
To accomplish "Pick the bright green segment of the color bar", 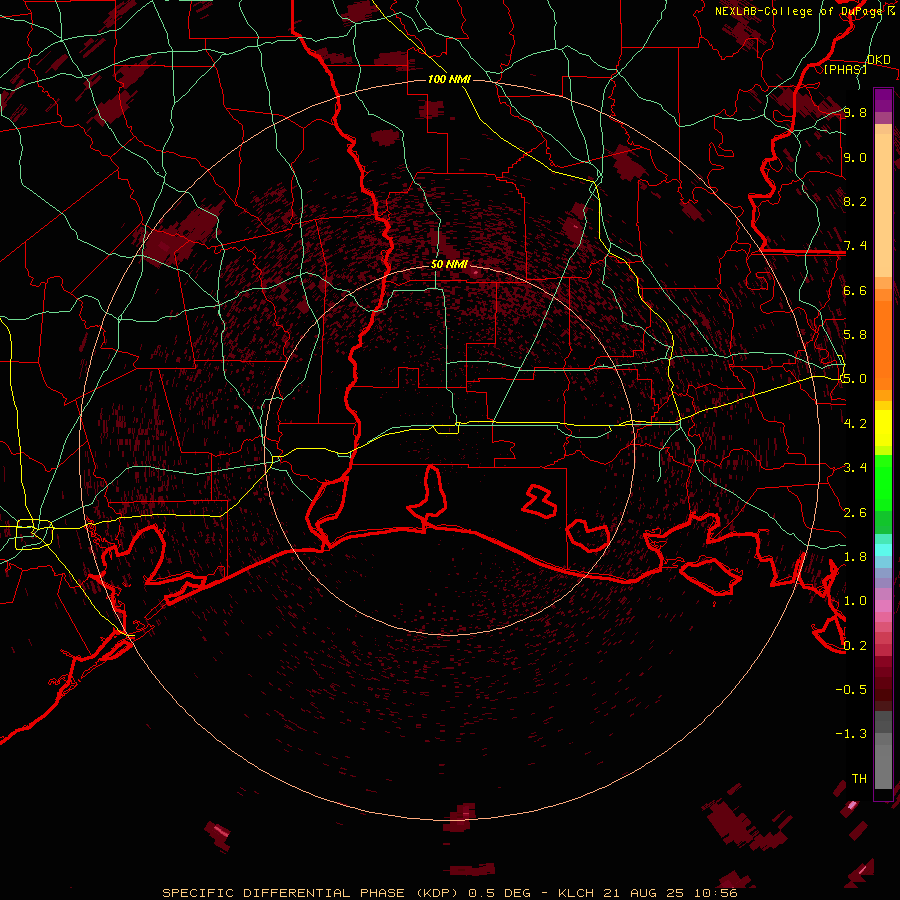I will [x=883, y=483].
